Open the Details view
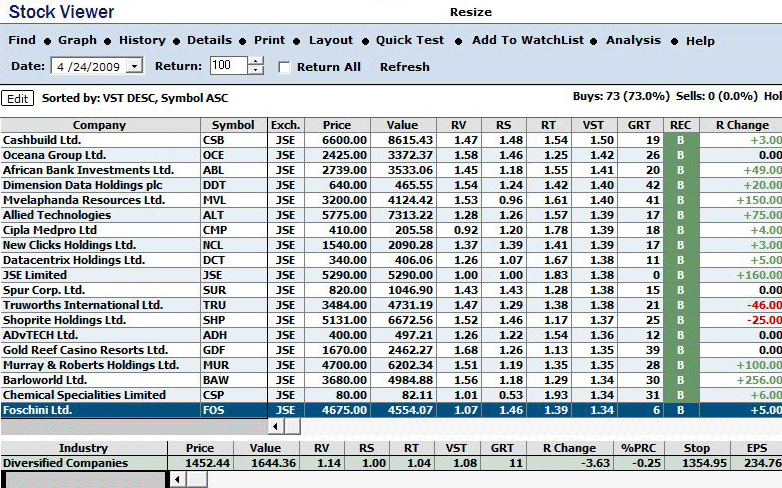 point(209,41)
